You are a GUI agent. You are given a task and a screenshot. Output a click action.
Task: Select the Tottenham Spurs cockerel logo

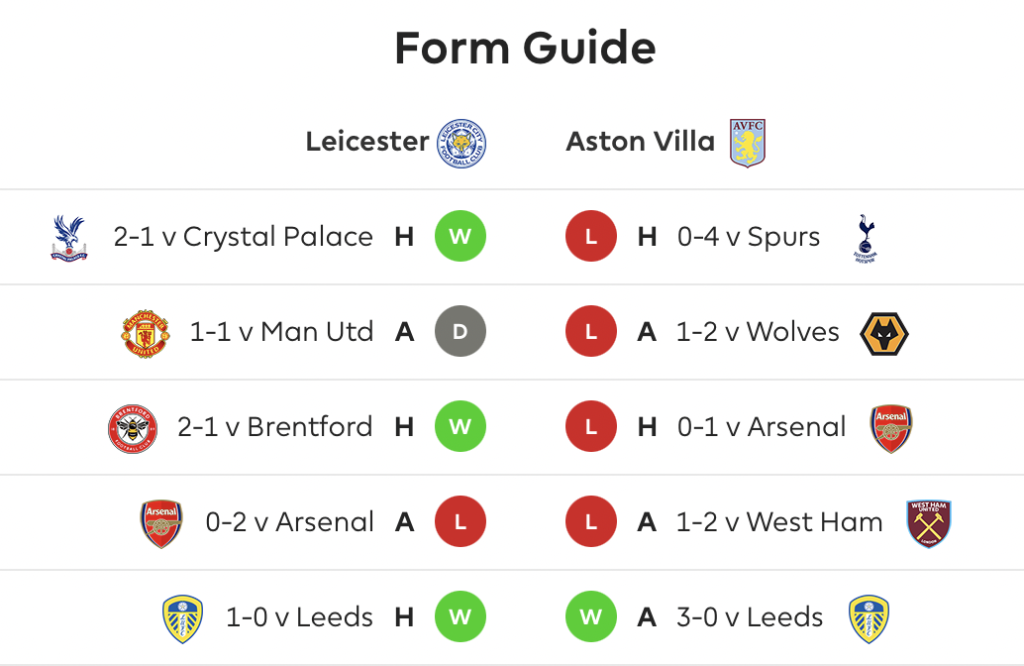[x=865, y=238]
